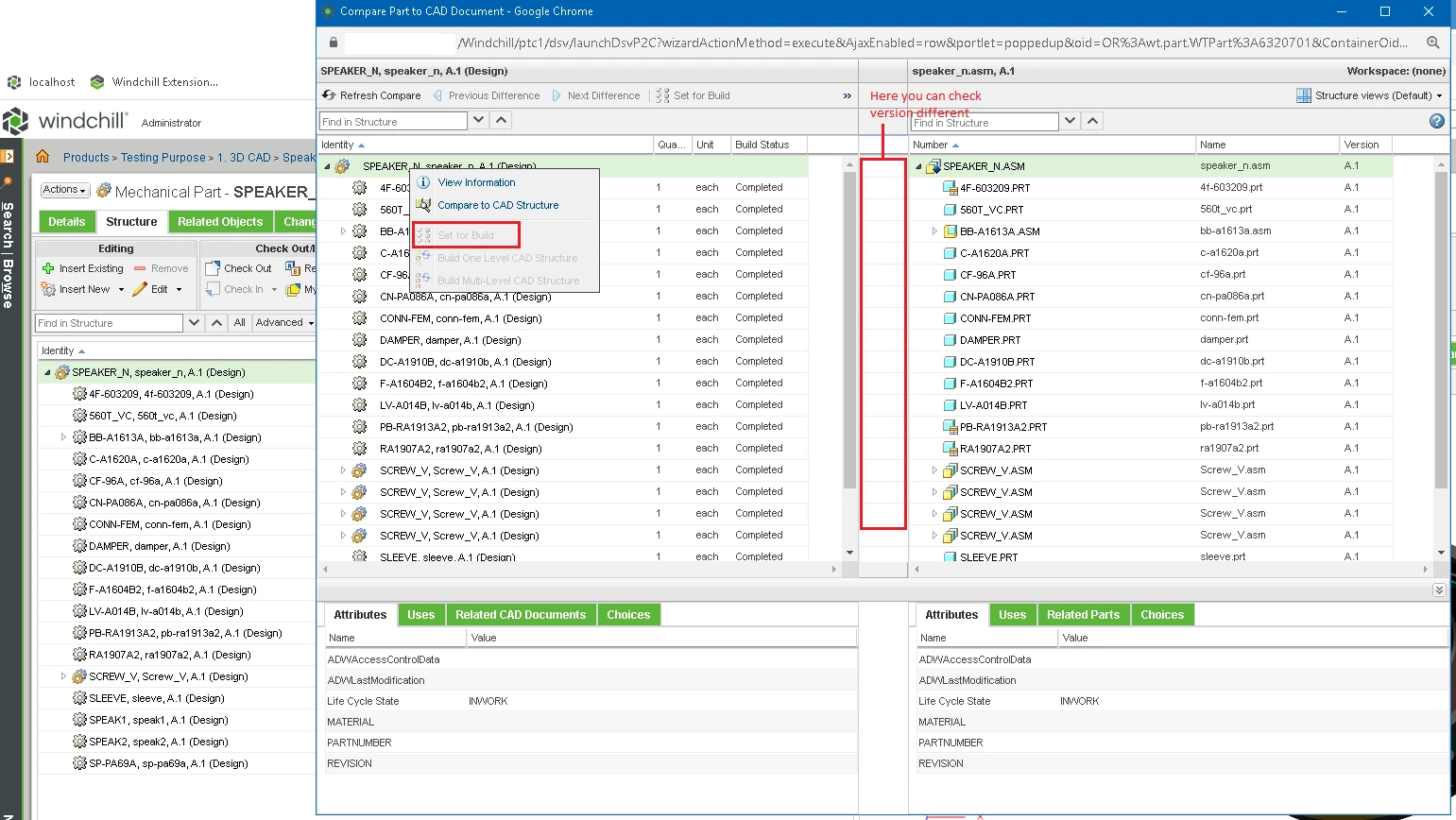
Task: Open left pane Choices tab
Action: [x=628, y=615]
